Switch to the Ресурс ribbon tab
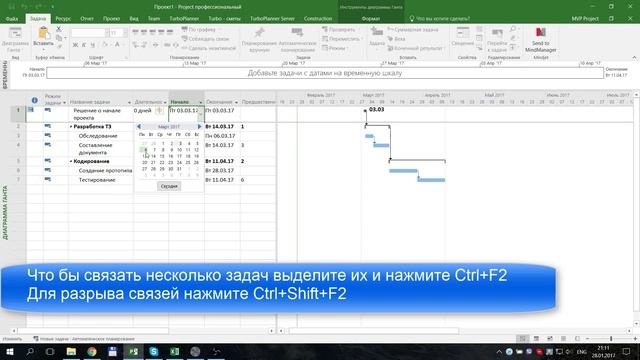Screen dimensions: 640x360 tap(63, 19)
